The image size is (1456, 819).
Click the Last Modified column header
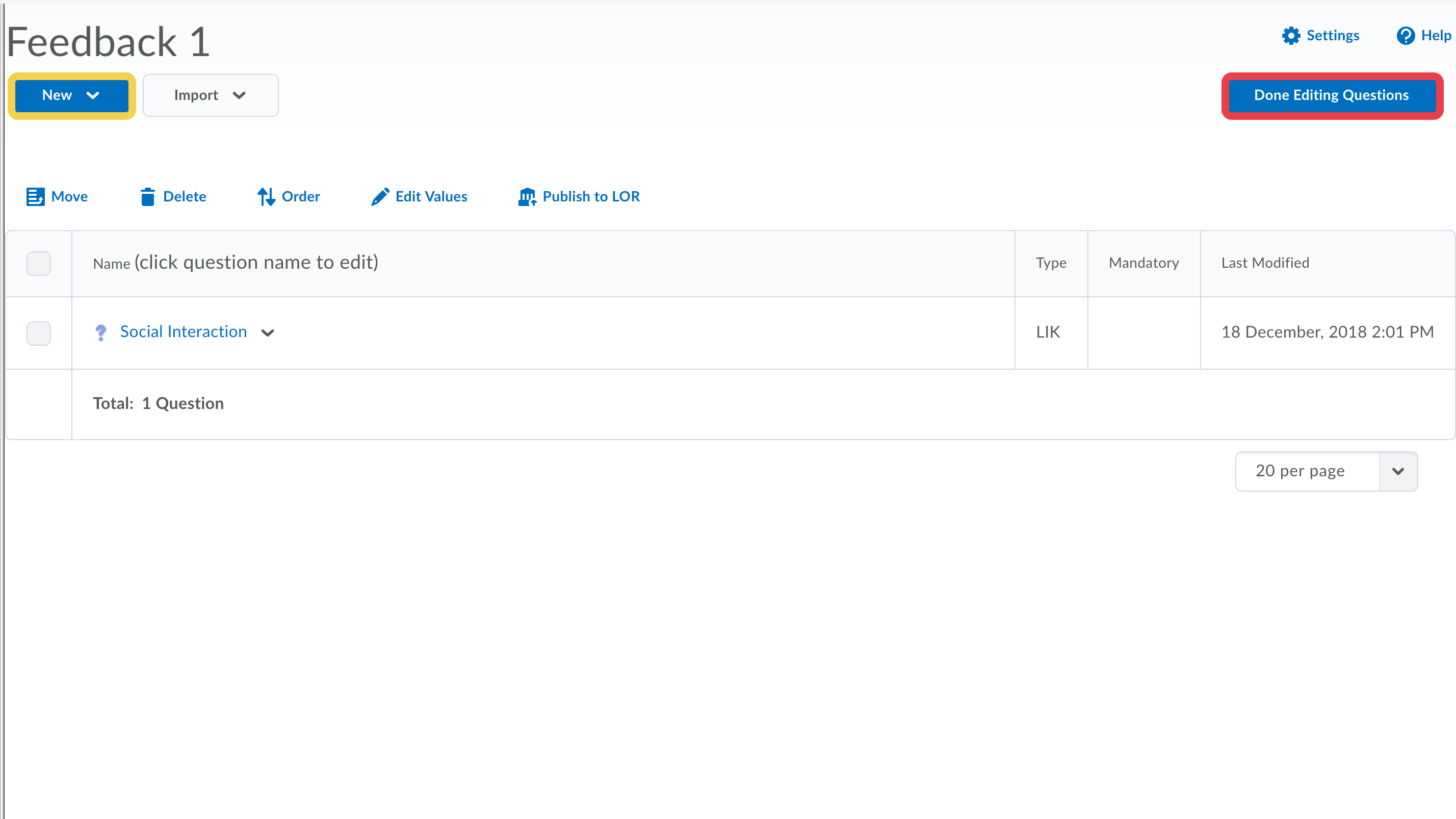point(1265,263)
